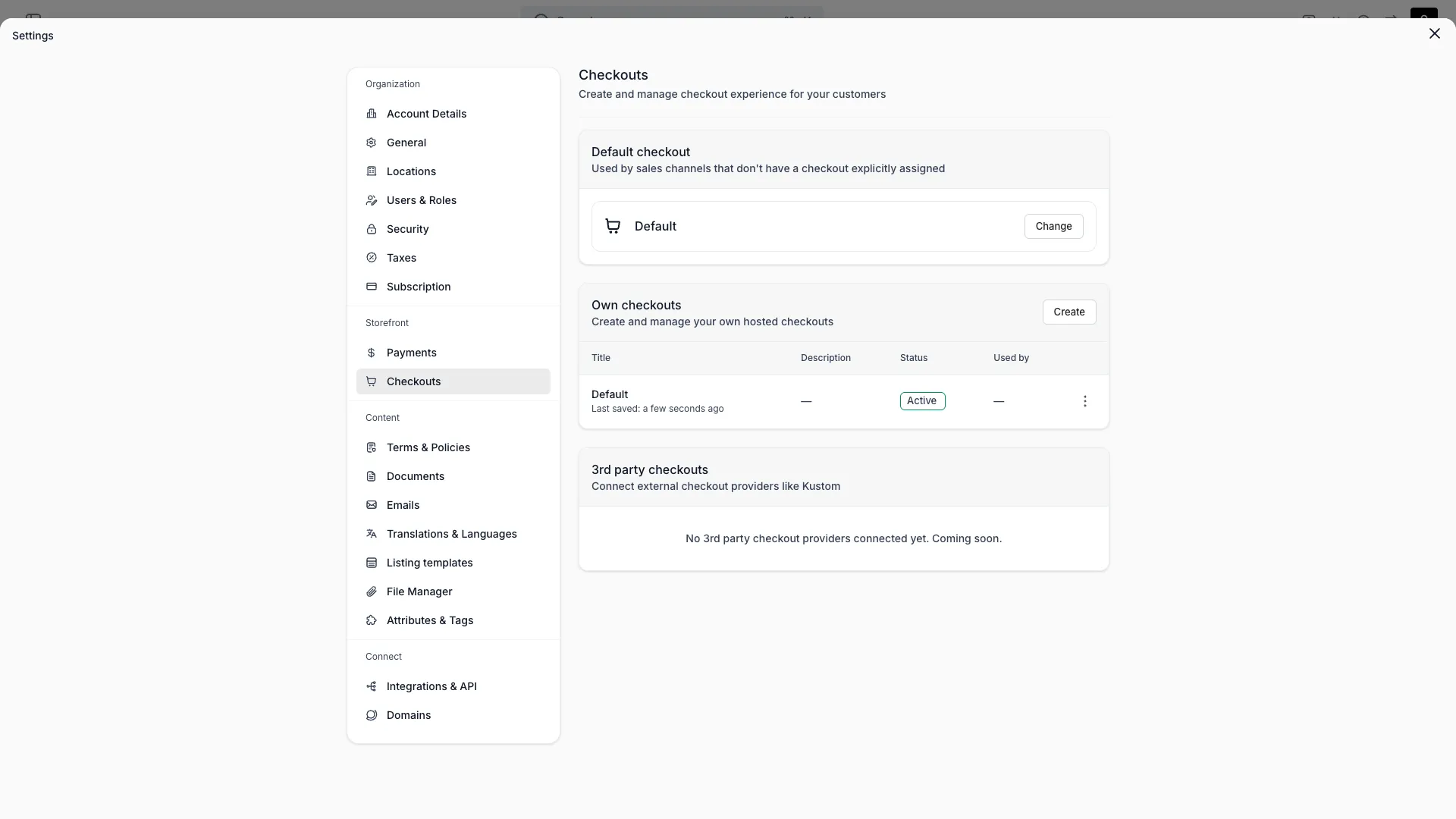Click the Active status badge
Image resolution: width=1456 pixels, height=819 pixels.
922,401
